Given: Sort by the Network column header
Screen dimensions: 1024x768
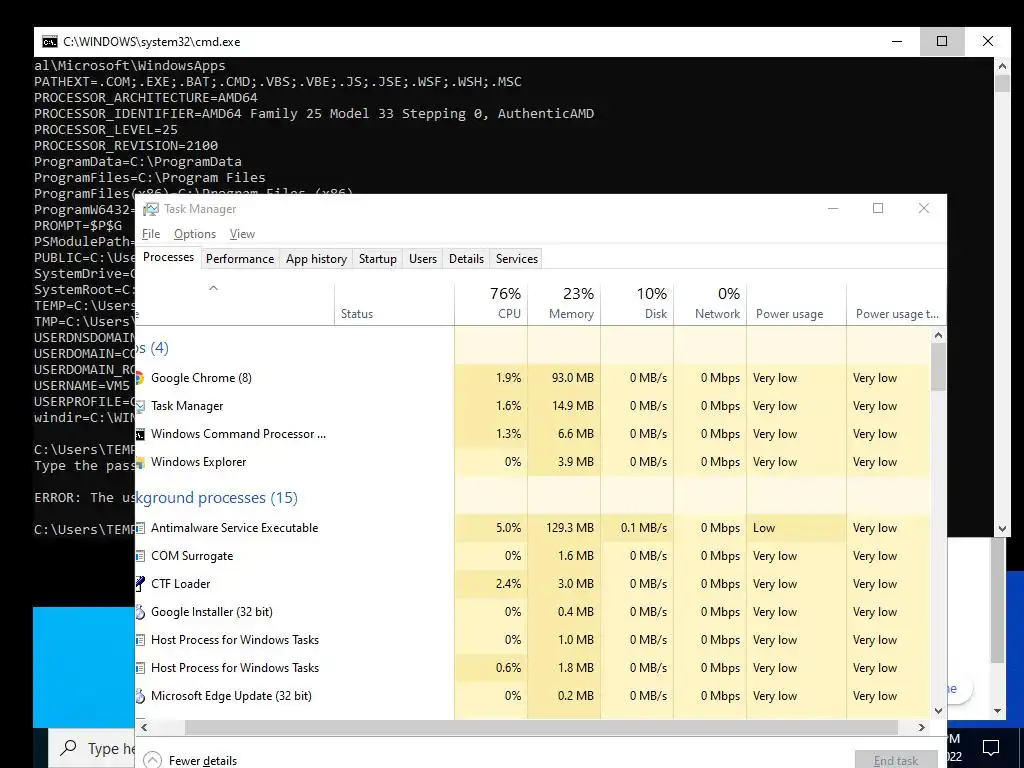Looking at the screenshot, I should 711,304.
